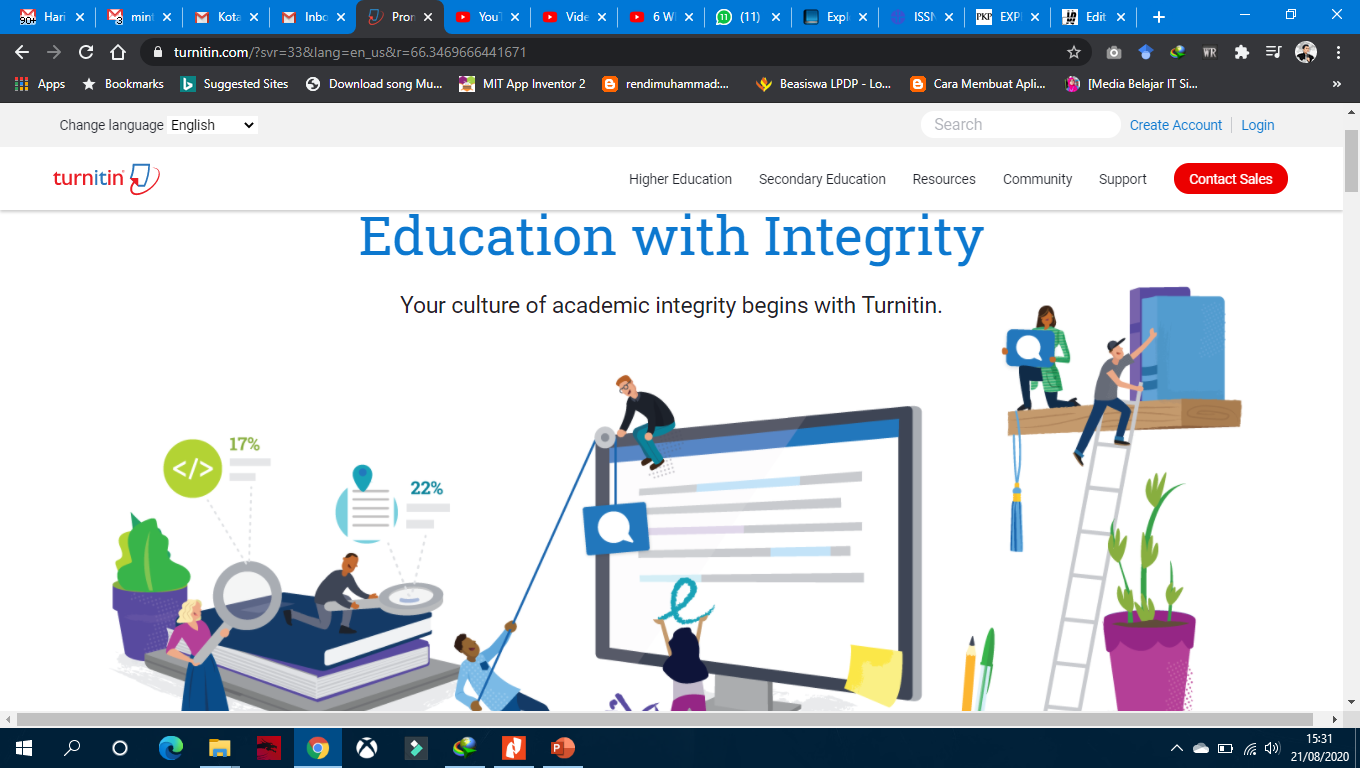
Task: Open the Bookmarks folder in bookmarks bar
Action: pyautogui.click(x=122, y=84)
